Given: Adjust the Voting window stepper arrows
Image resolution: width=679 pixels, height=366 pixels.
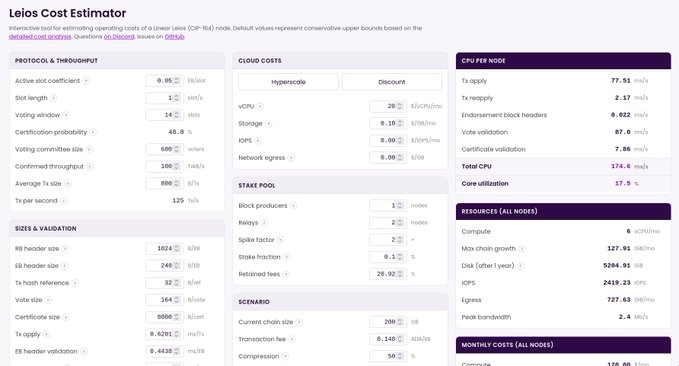Looking at the screenshot, I should (x=177, y=115).
